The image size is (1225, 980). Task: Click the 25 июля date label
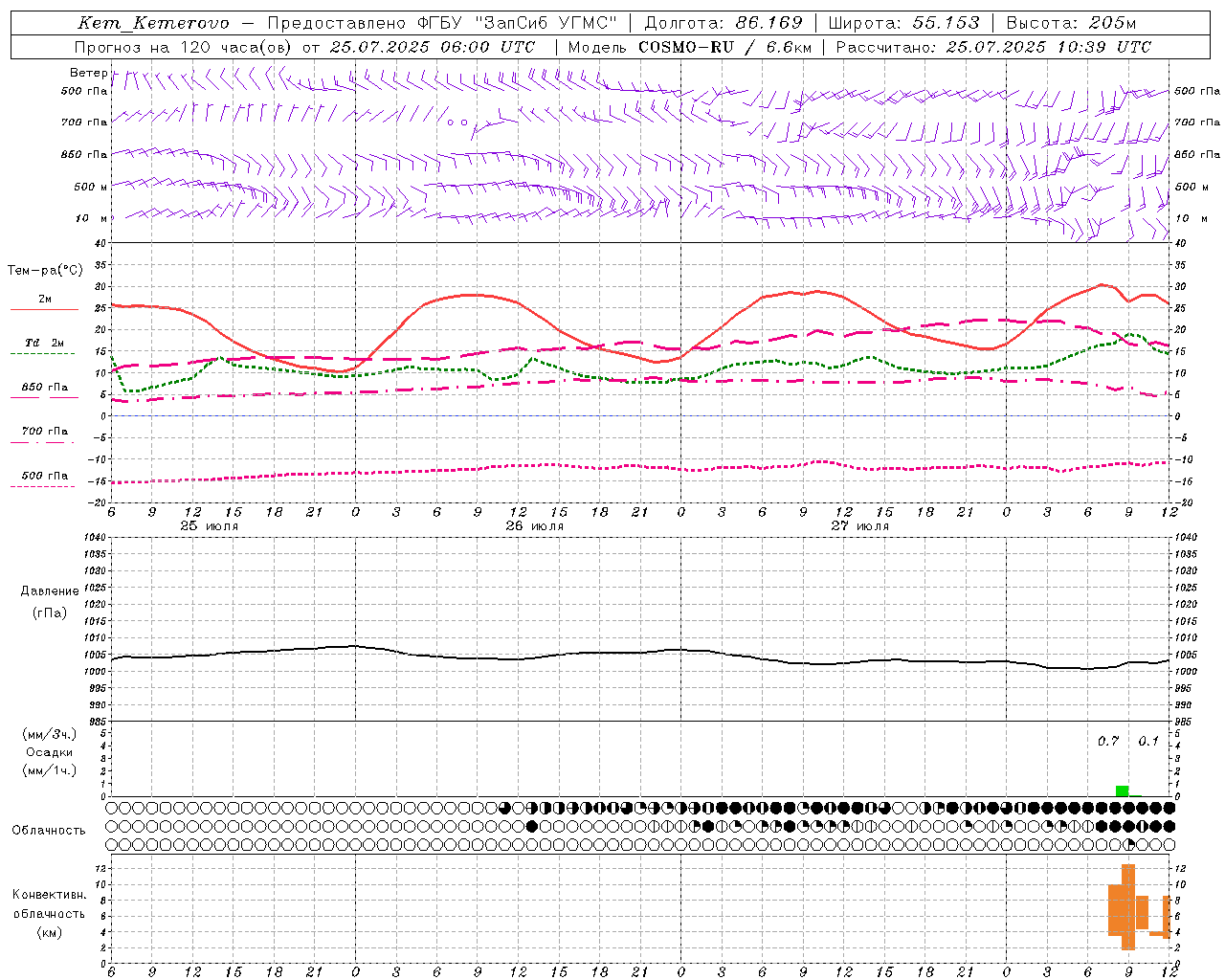tap(210, 526)
